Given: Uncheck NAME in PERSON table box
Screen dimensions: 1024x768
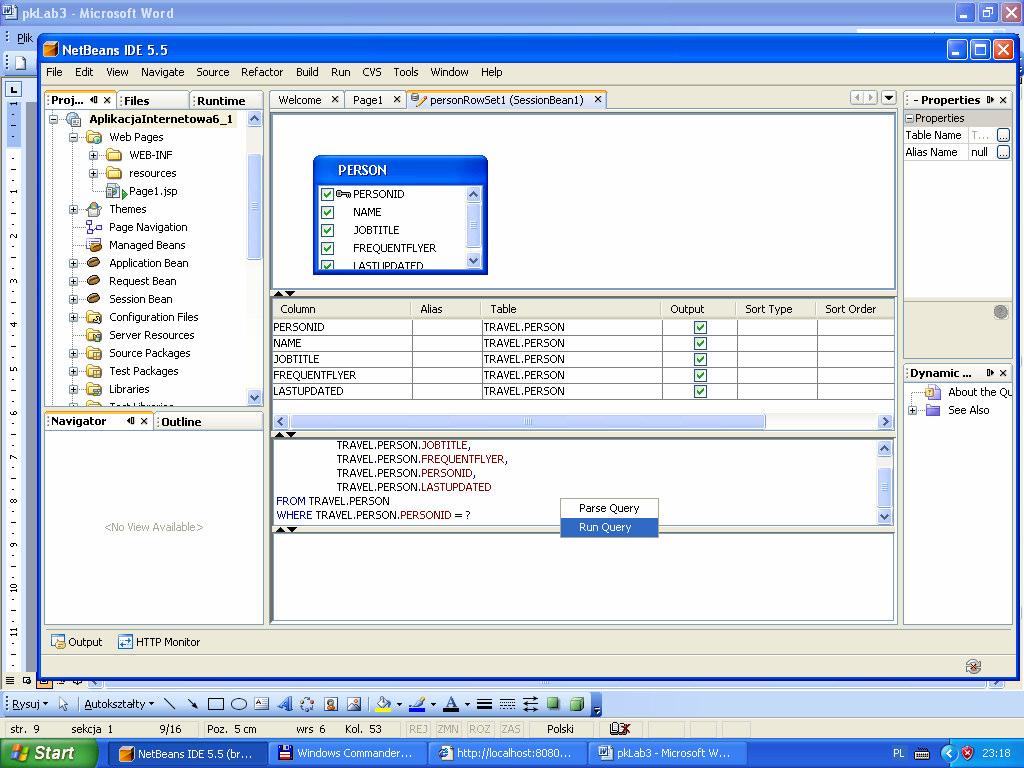Looking at the screenshot, I should 327,212.
